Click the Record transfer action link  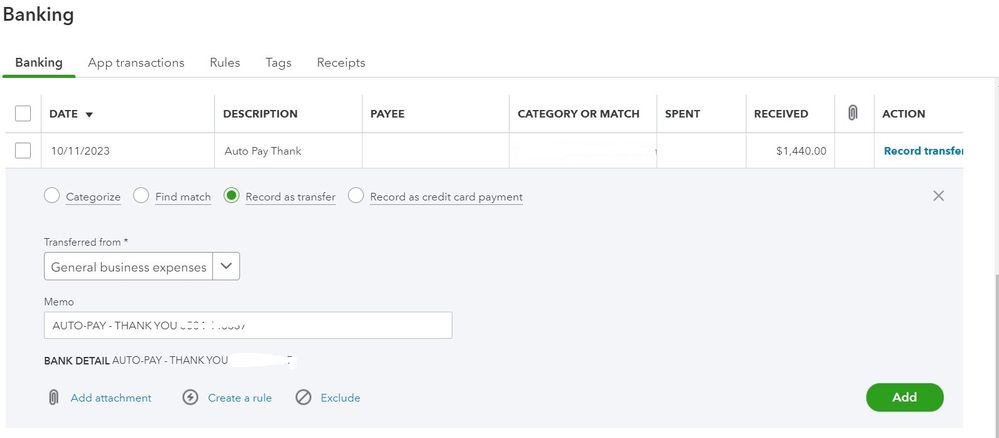(922, 151)
